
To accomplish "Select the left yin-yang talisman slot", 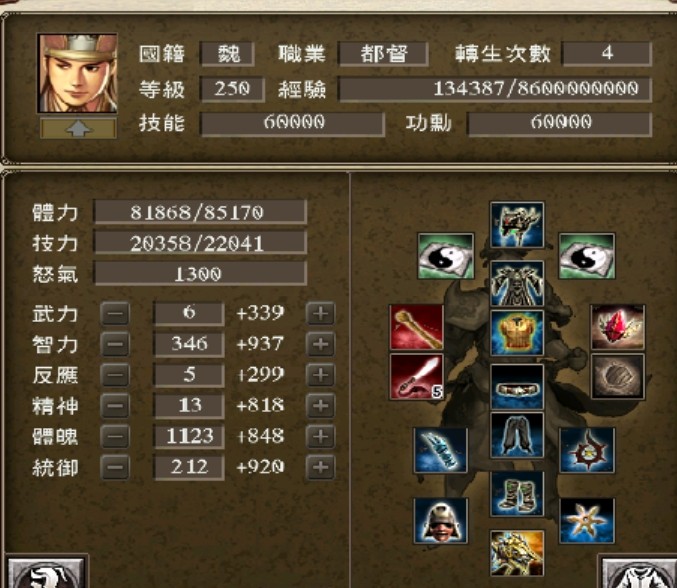I will (x=446, y=256).
